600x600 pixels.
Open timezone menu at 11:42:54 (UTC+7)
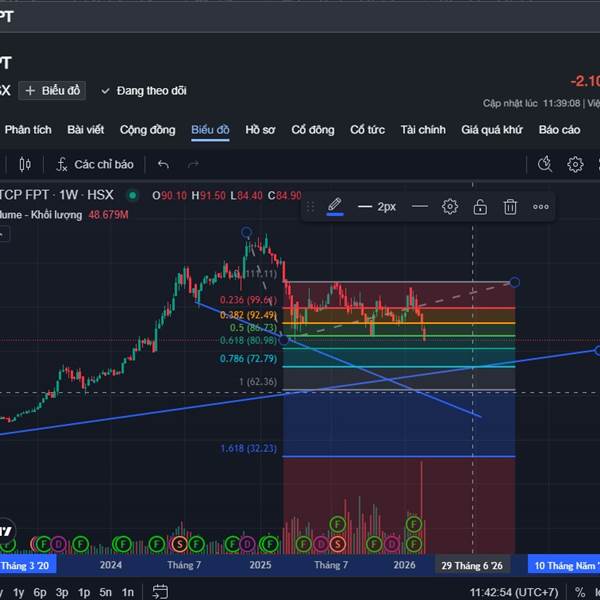coord(514,592)
